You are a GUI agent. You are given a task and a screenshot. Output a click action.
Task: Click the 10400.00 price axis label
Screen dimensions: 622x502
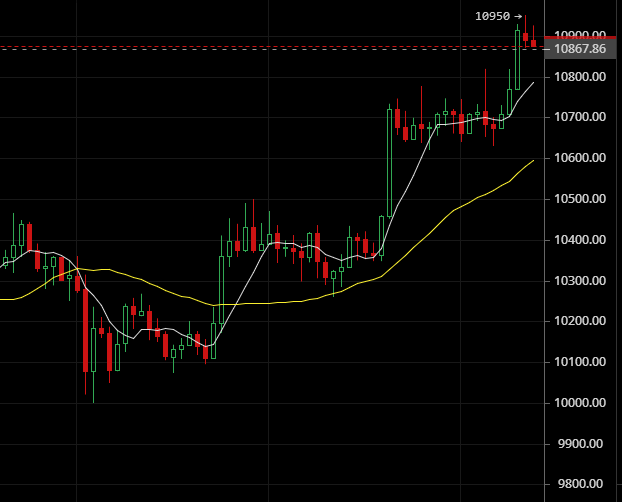point(580,240)
